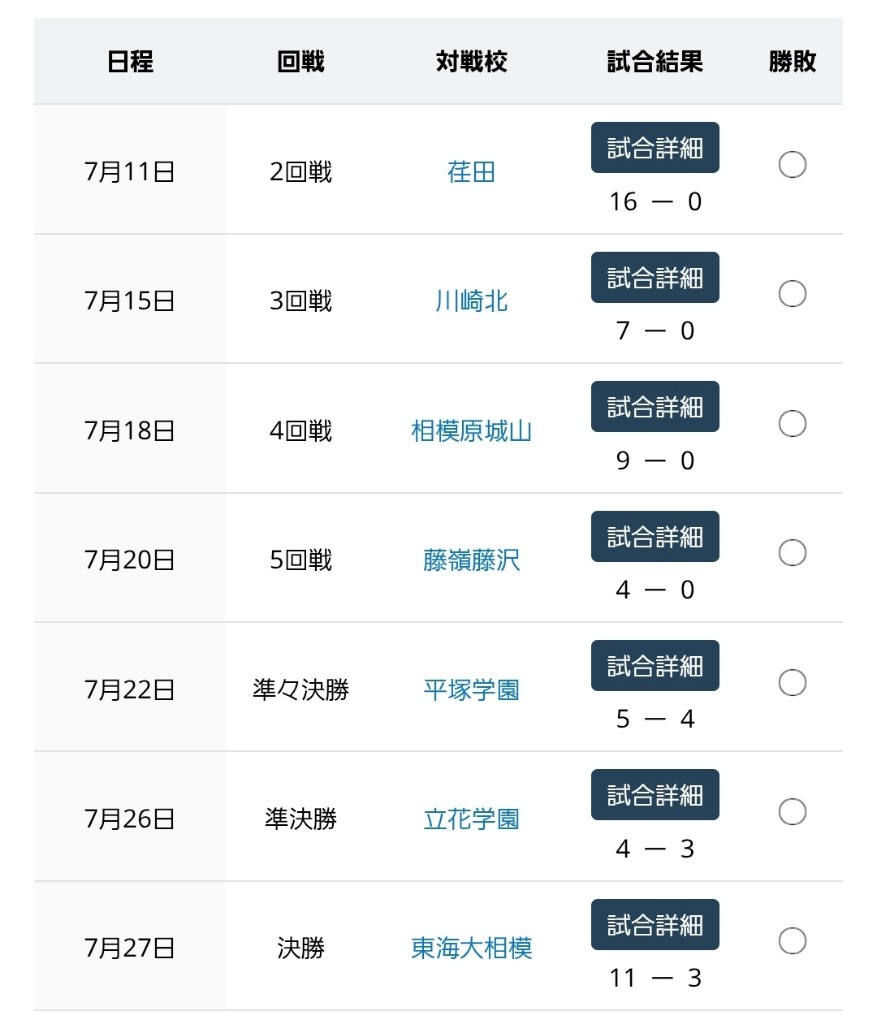Viewport: 876px width, 1024px height.
Task: Click the win circle for the 7月18日 game
Action: pos(792,424)
